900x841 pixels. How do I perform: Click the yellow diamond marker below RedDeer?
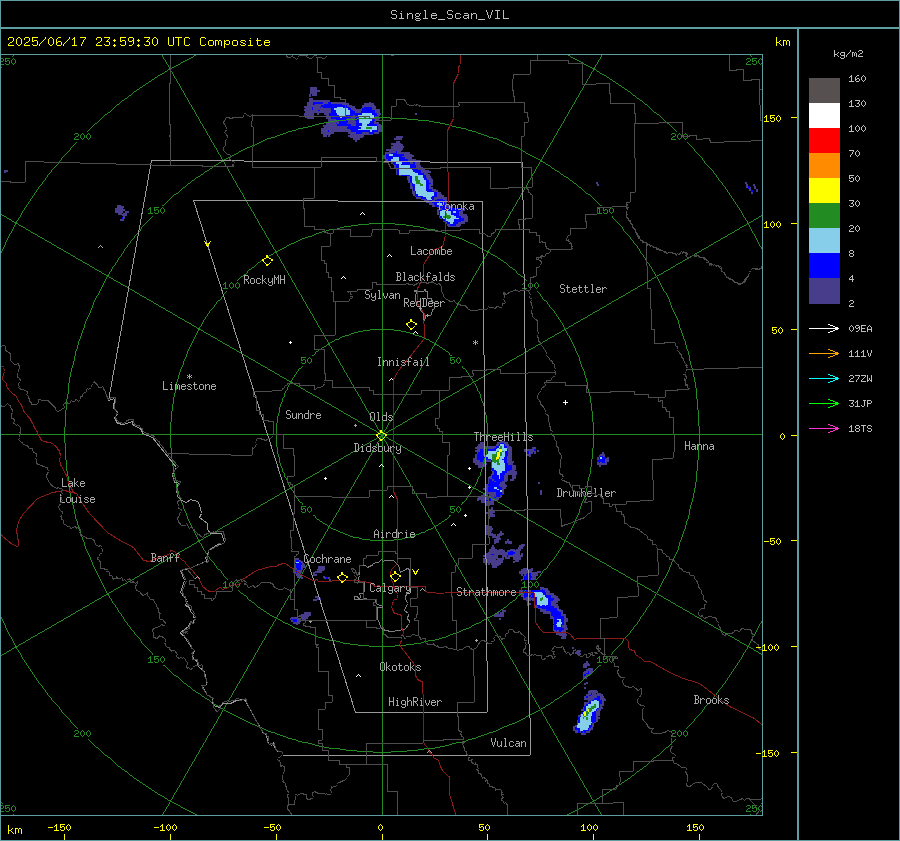tap(412, 325)
